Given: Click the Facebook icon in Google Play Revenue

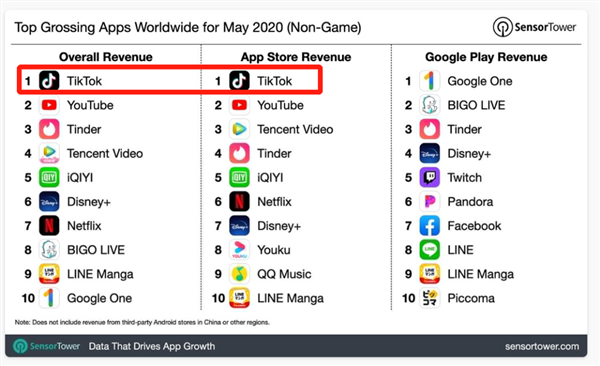Looking at the screenshot, I should (429, 225).
